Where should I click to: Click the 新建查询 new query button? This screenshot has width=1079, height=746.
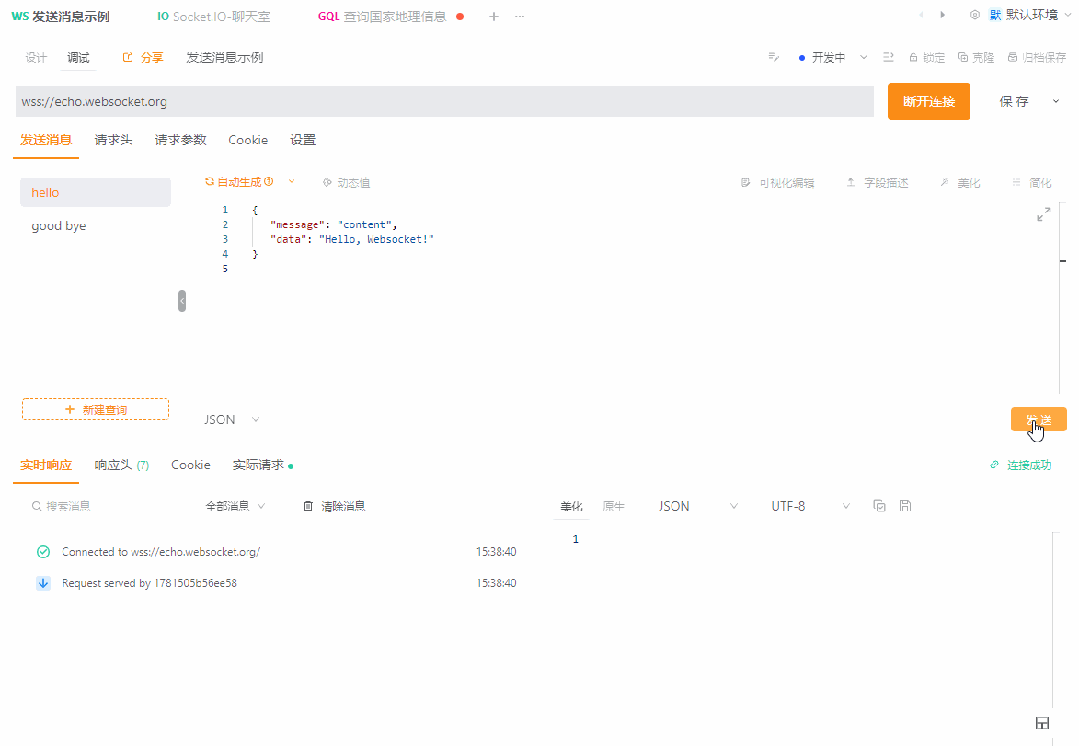point(95,409)
